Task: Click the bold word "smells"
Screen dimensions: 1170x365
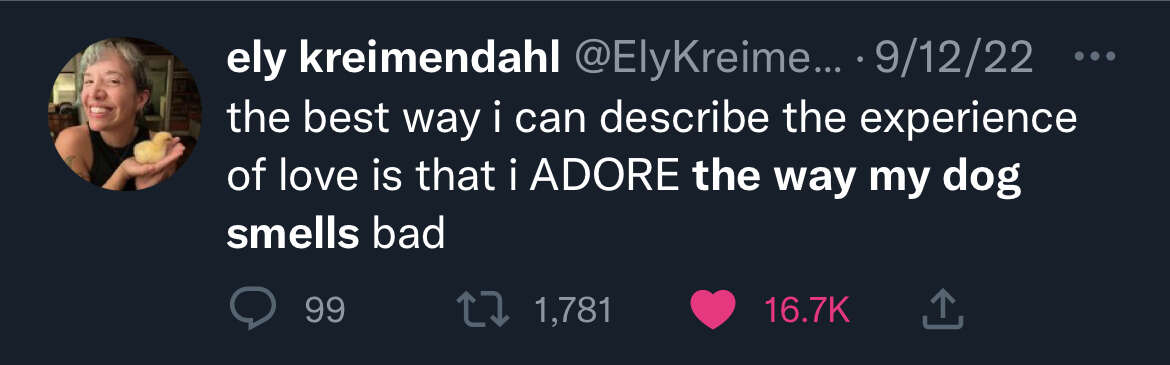Action: 292,234
